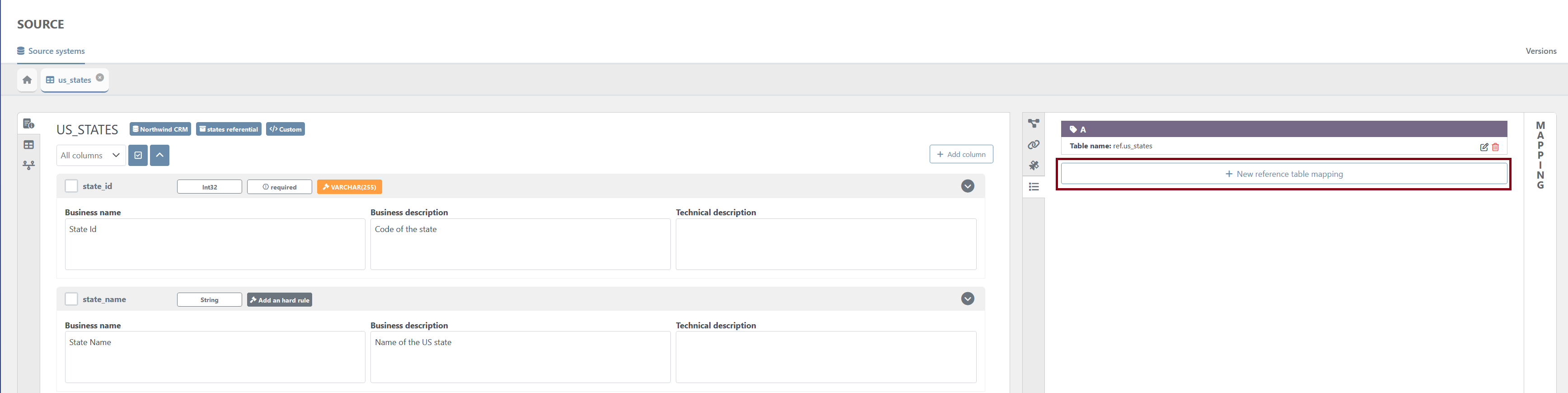Image resolution: width=1568 pixels, height=393 pixels.
Task: Edit the ref.us_states mapping
Action: (x=1484, y=147)
